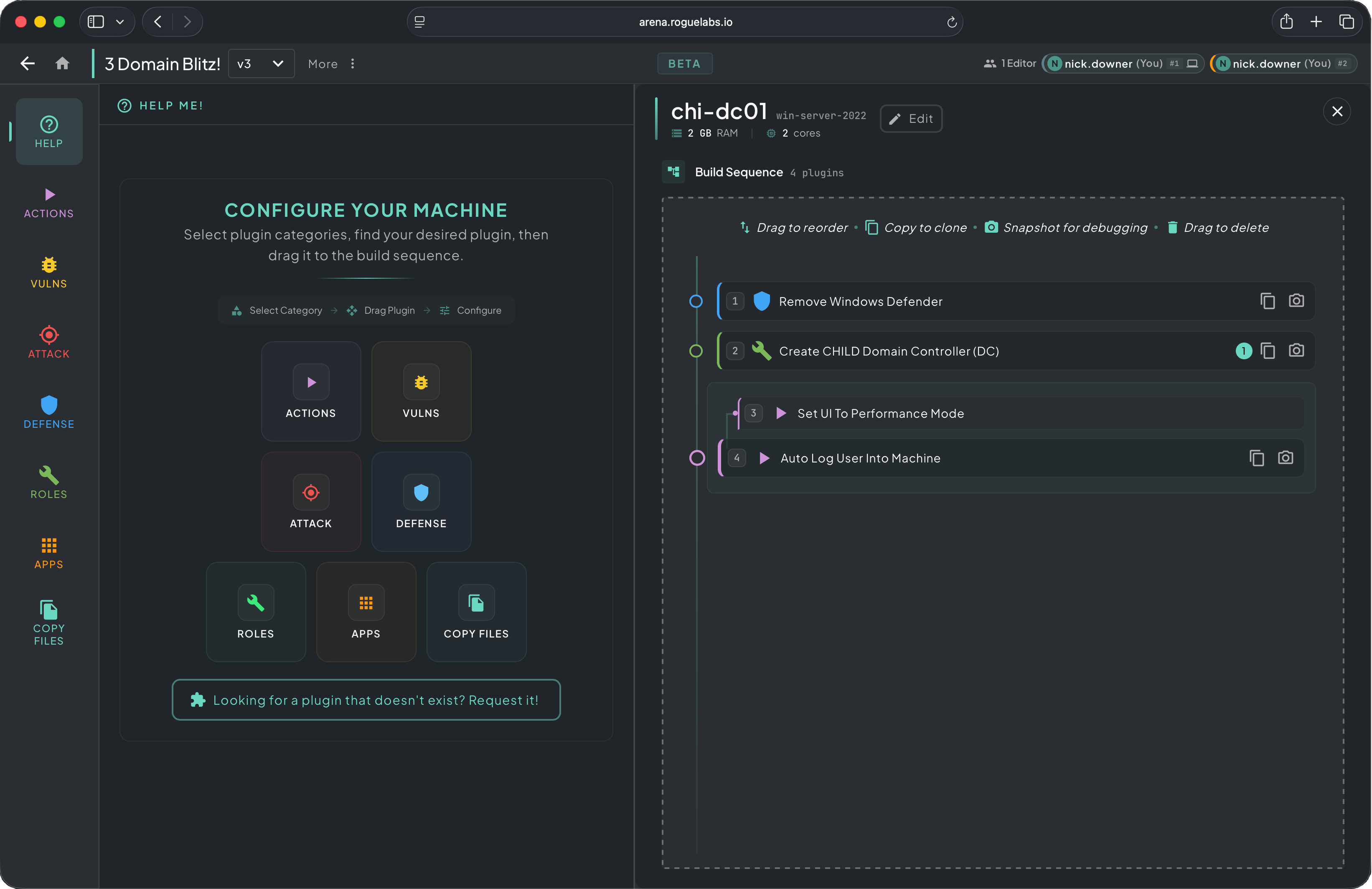Click timeline node for Remove Windows Defender
The width and height of the screenshot is (1372, 889).
click(x=696, y=301)
